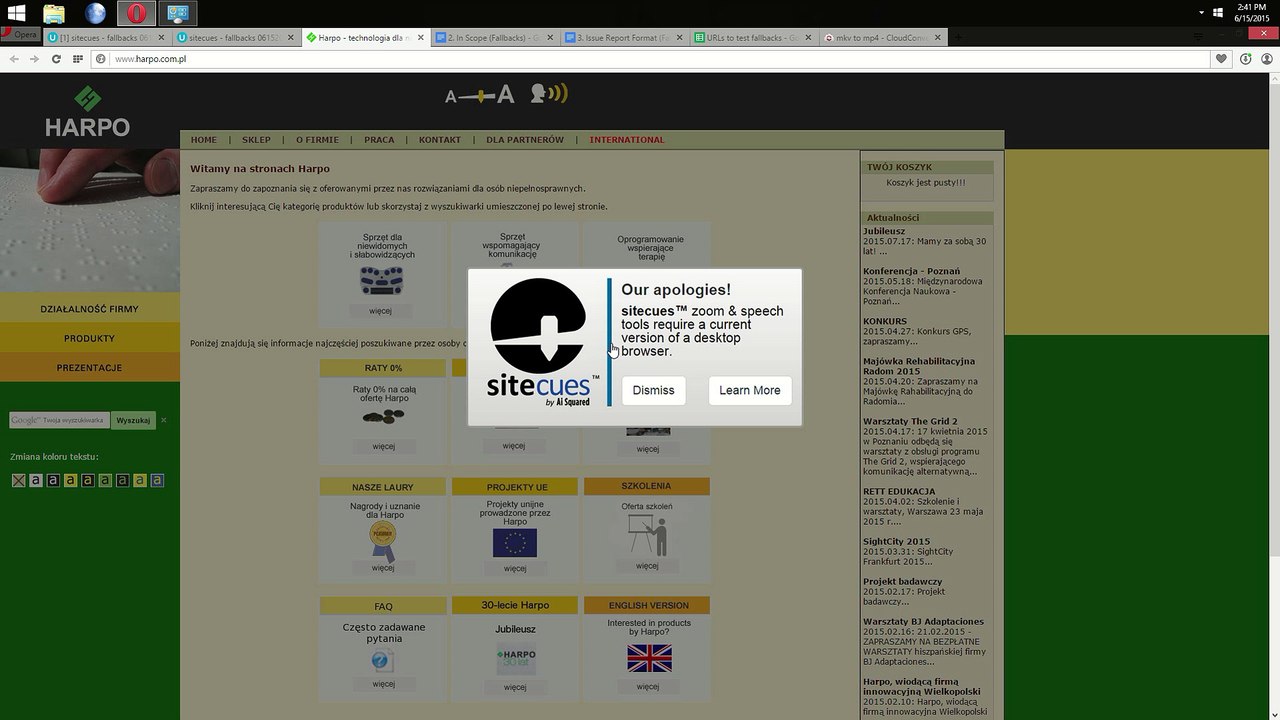Open the Windows Start menu
1280x720 pixels.
pos(16,13)
